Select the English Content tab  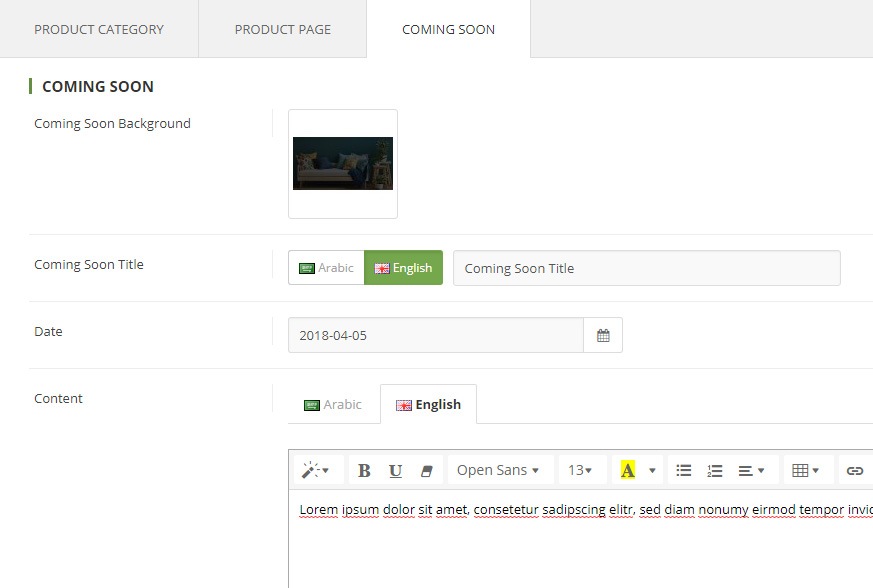pyautogui.click(x=428, y=404)
